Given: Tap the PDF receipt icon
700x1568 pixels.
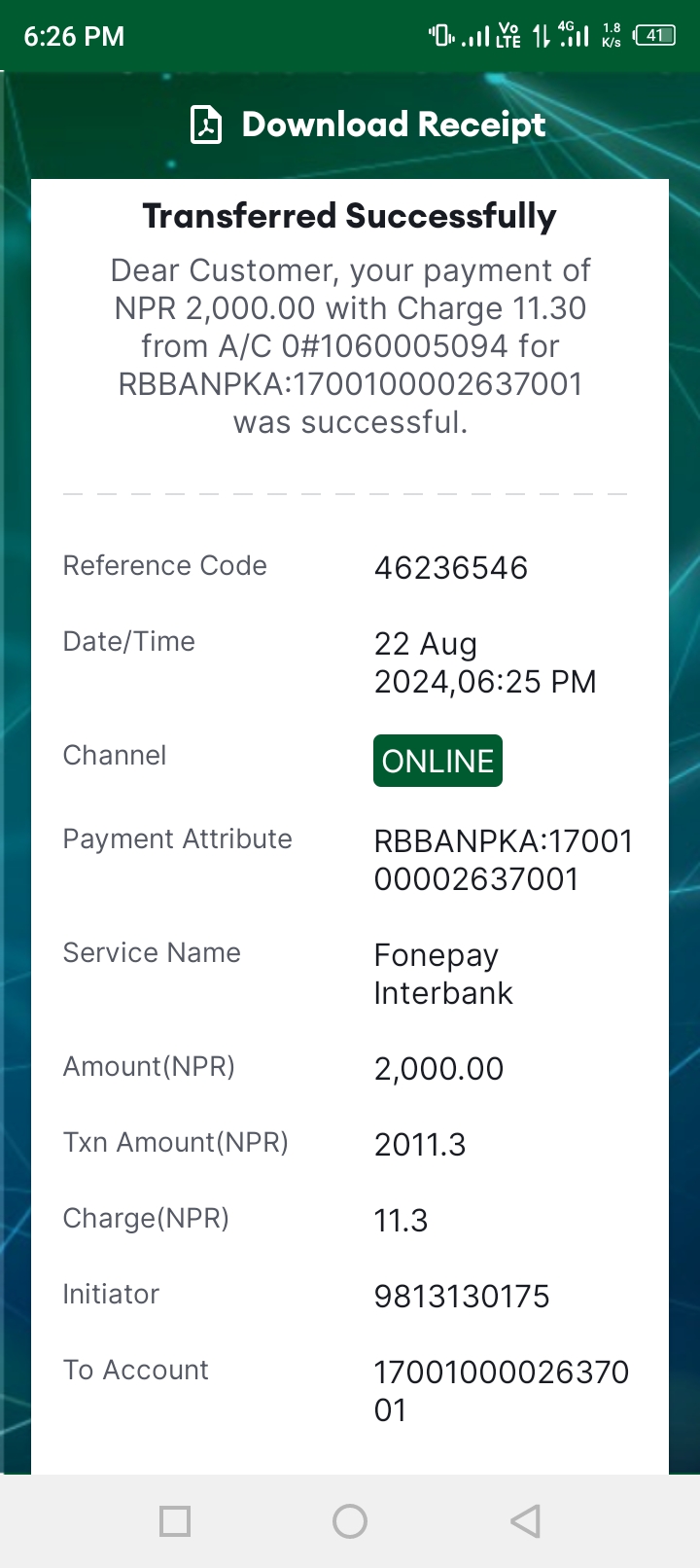Looking at the screenshot, I should (x=206, y=125).
